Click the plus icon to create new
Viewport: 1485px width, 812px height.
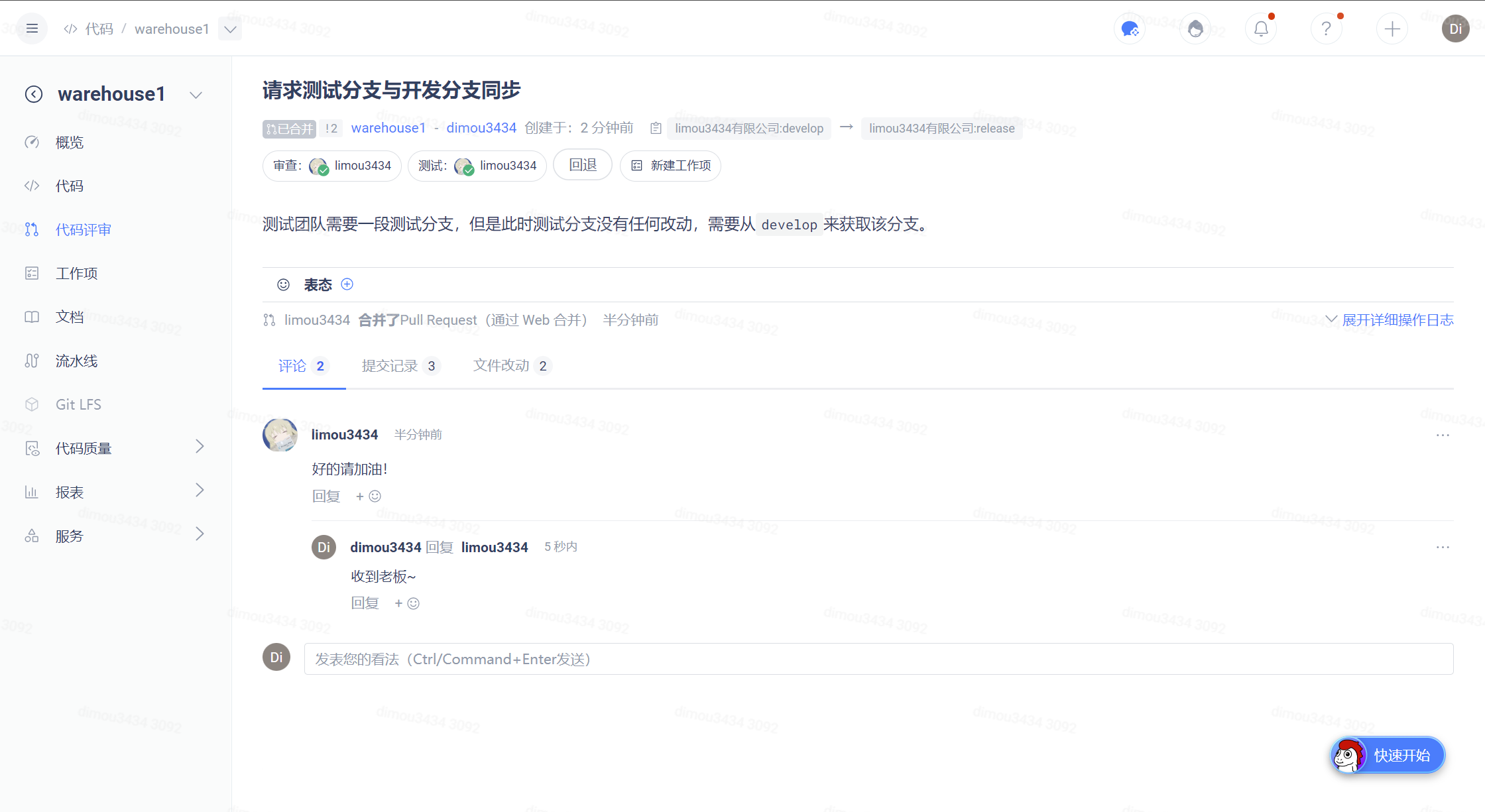(1392, 28)
